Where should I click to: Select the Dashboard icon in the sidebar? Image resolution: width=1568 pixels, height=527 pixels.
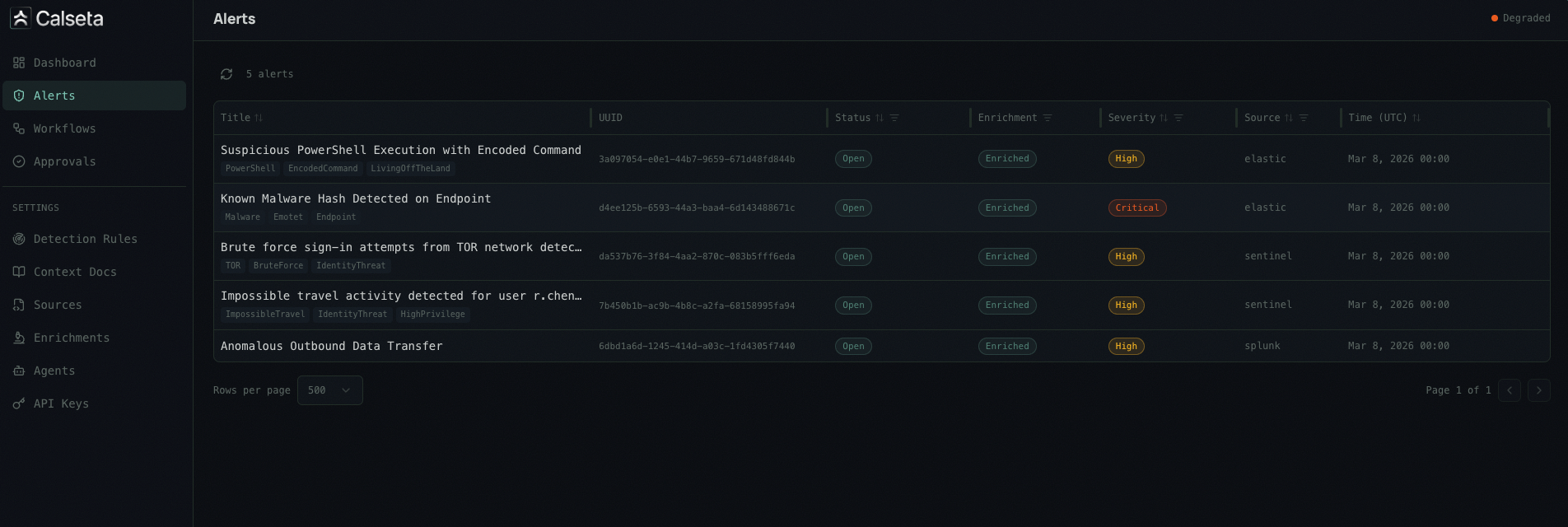tap(18, 63)
